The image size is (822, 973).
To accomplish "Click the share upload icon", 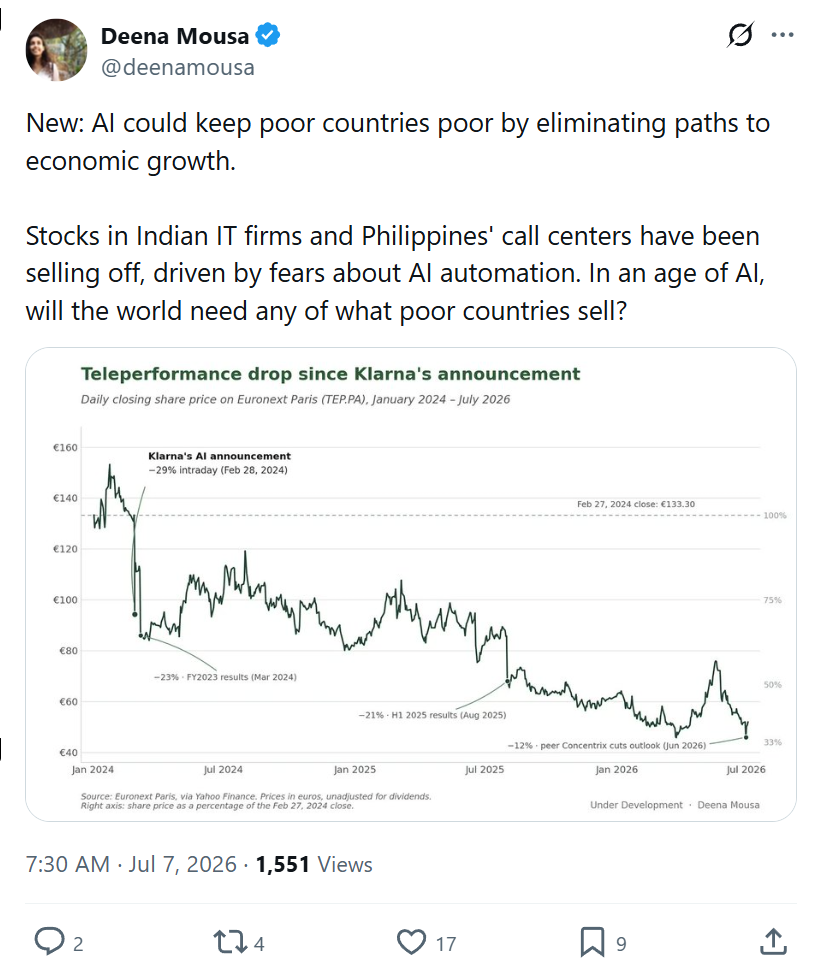I will pyautogui.click(x=773, y=941).
